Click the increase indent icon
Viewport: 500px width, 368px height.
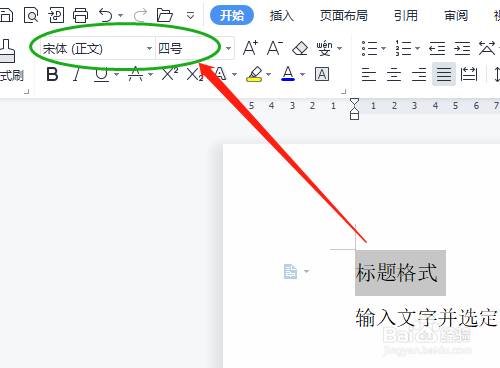pos(462,49)
